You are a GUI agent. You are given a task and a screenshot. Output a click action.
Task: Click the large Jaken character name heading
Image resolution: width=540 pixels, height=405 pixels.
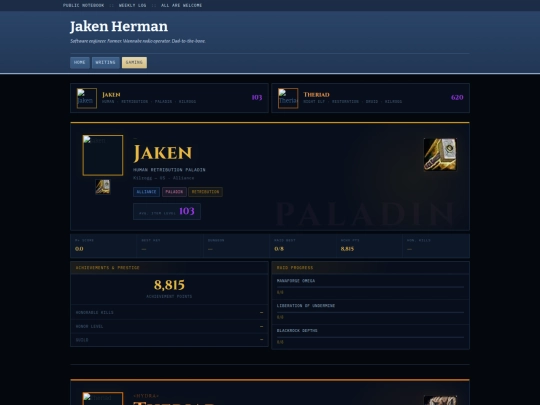(x=163, y=153)
